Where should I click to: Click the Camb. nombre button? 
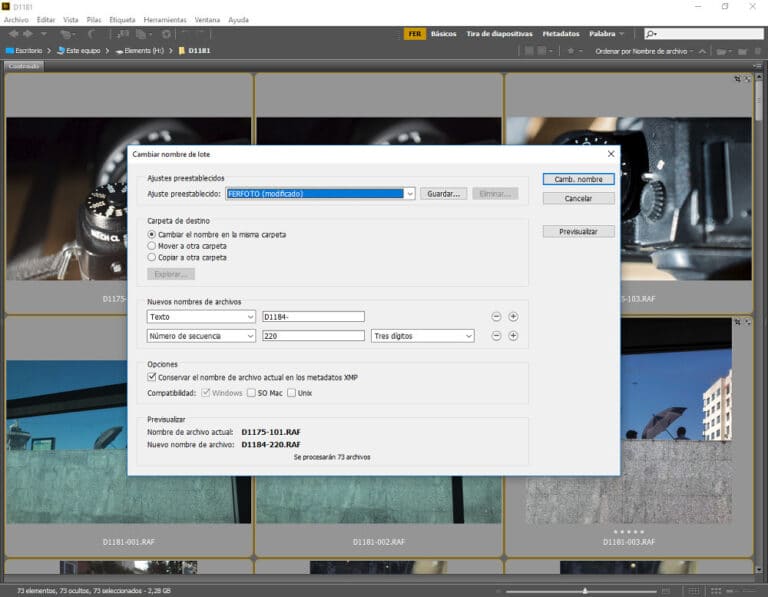(578, 179)
